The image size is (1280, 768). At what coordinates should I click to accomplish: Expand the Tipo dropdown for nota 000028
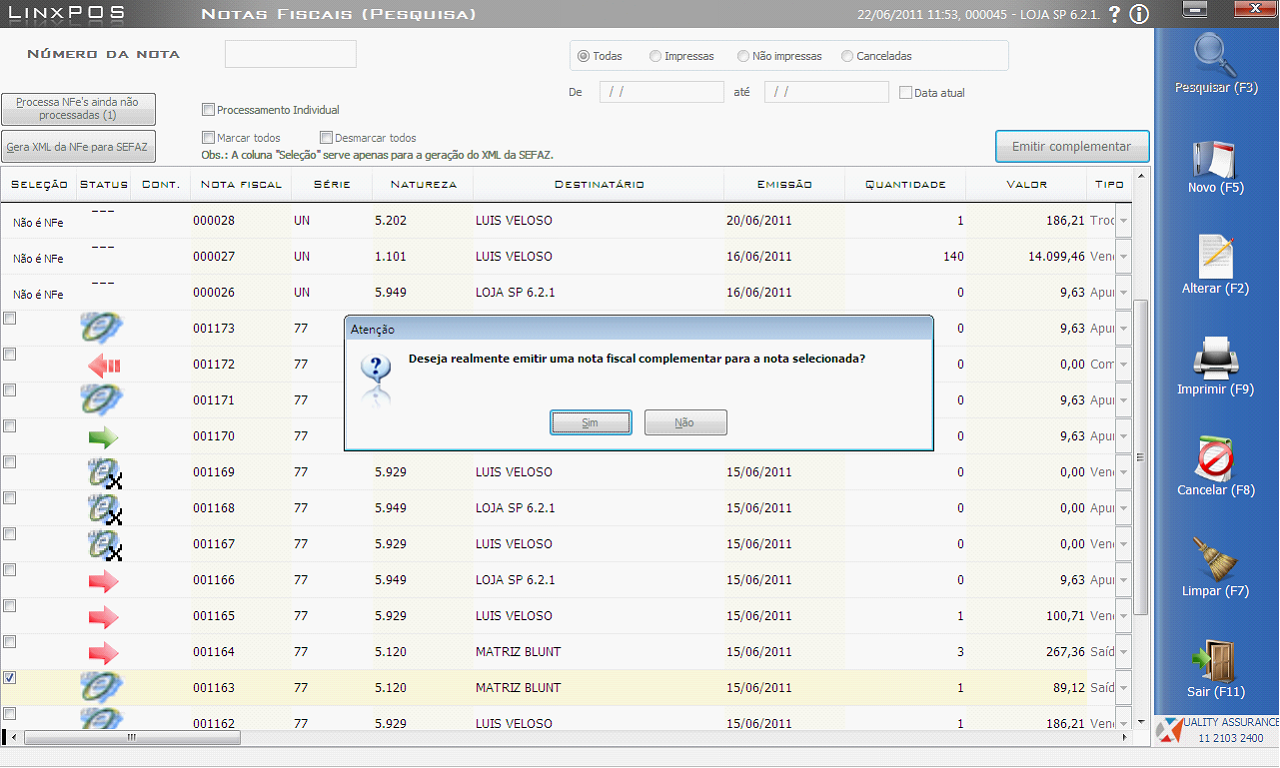click(x=1123, y=221)
